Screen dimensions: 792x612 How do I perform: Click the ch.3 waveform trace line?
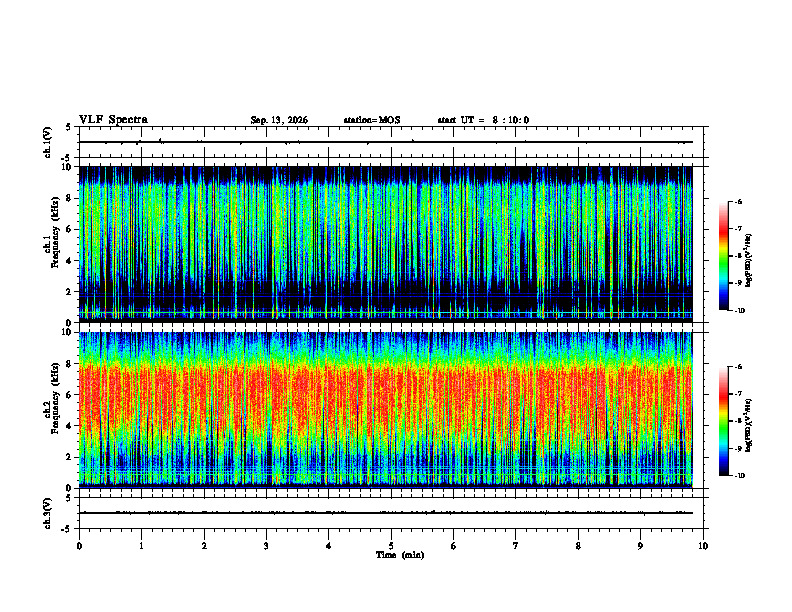386,513
